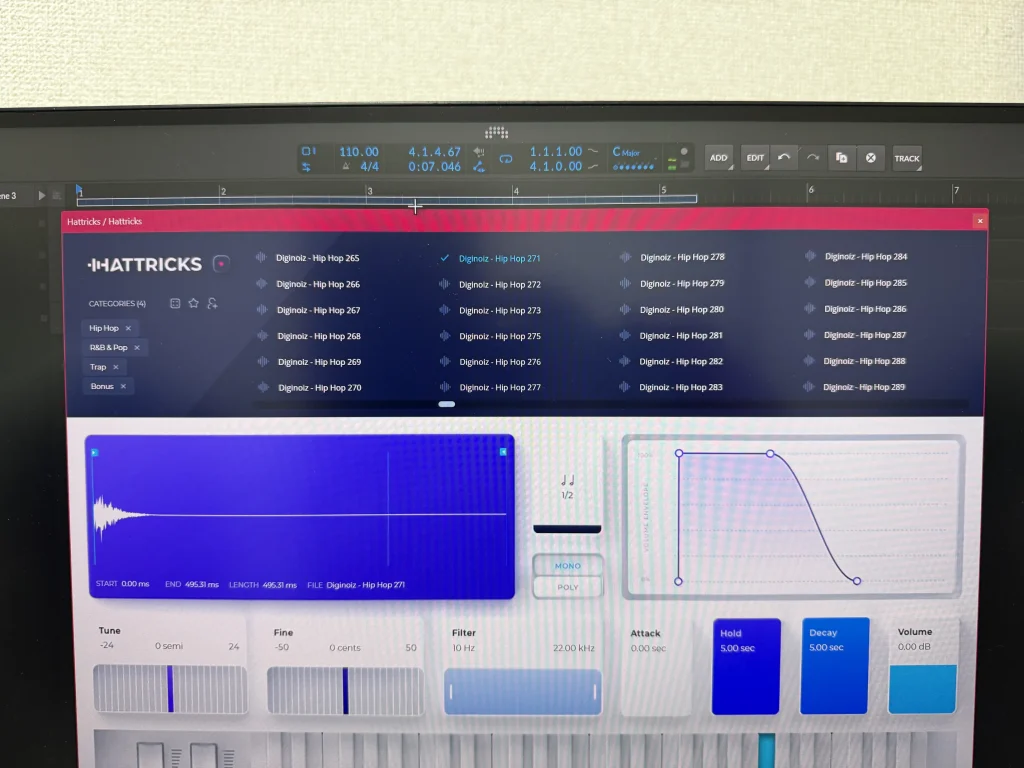
Task: Click the Hold envelope parameter box
Action: tap(745, 666)
